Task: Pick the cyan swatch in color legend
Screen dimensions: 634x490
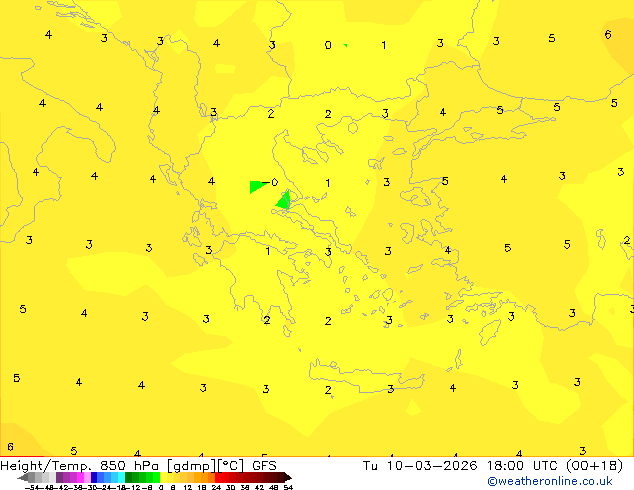Action: coord(121,477)
